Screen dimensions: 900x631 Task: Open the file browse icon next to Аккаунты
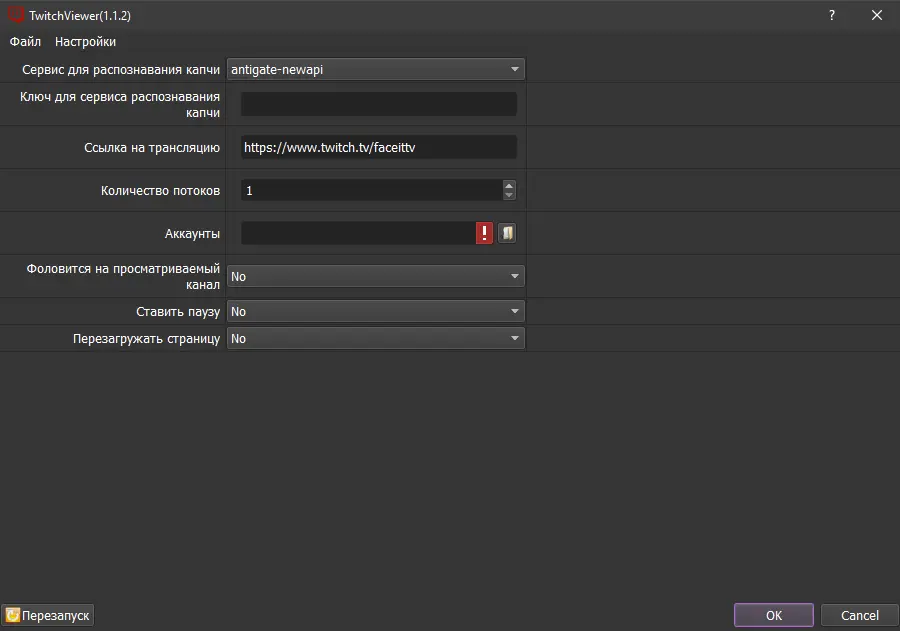click(x=507, y=233)
